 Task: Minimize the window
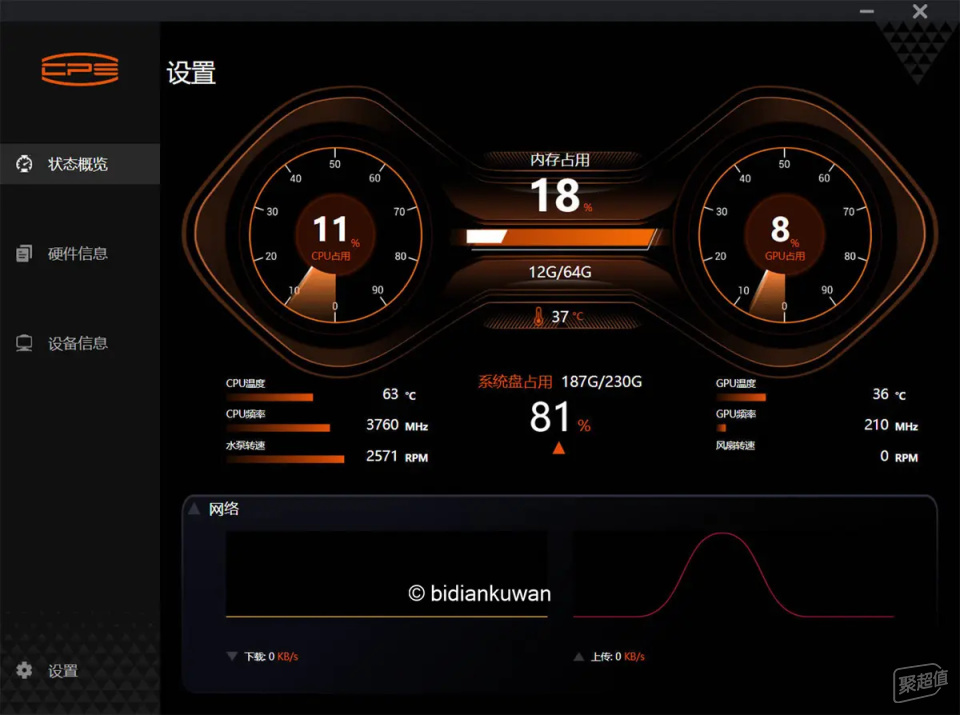click(x=866, y=11)
